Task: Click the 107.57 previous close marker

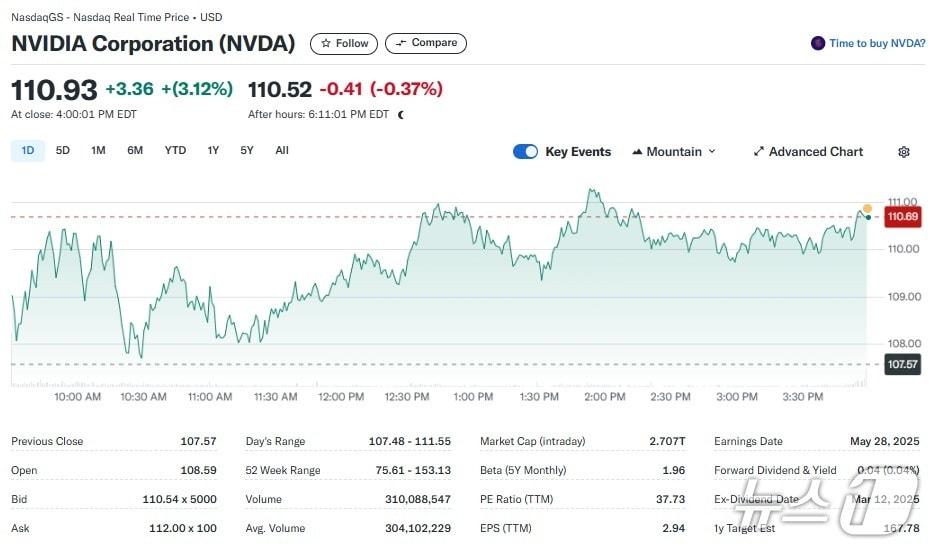Action: [903, 364]
